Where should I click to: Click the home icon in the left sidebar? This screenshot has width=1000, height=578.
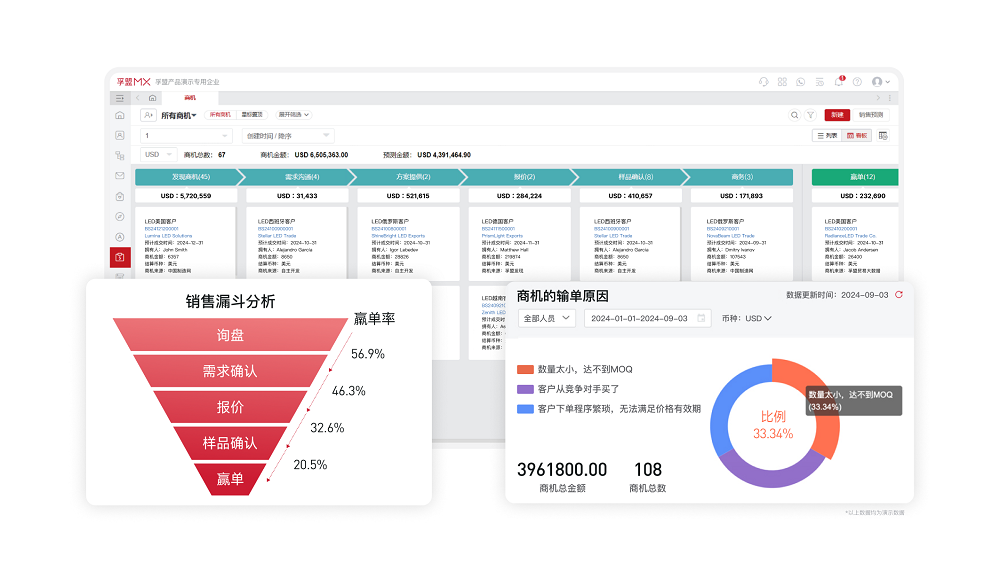119,115
